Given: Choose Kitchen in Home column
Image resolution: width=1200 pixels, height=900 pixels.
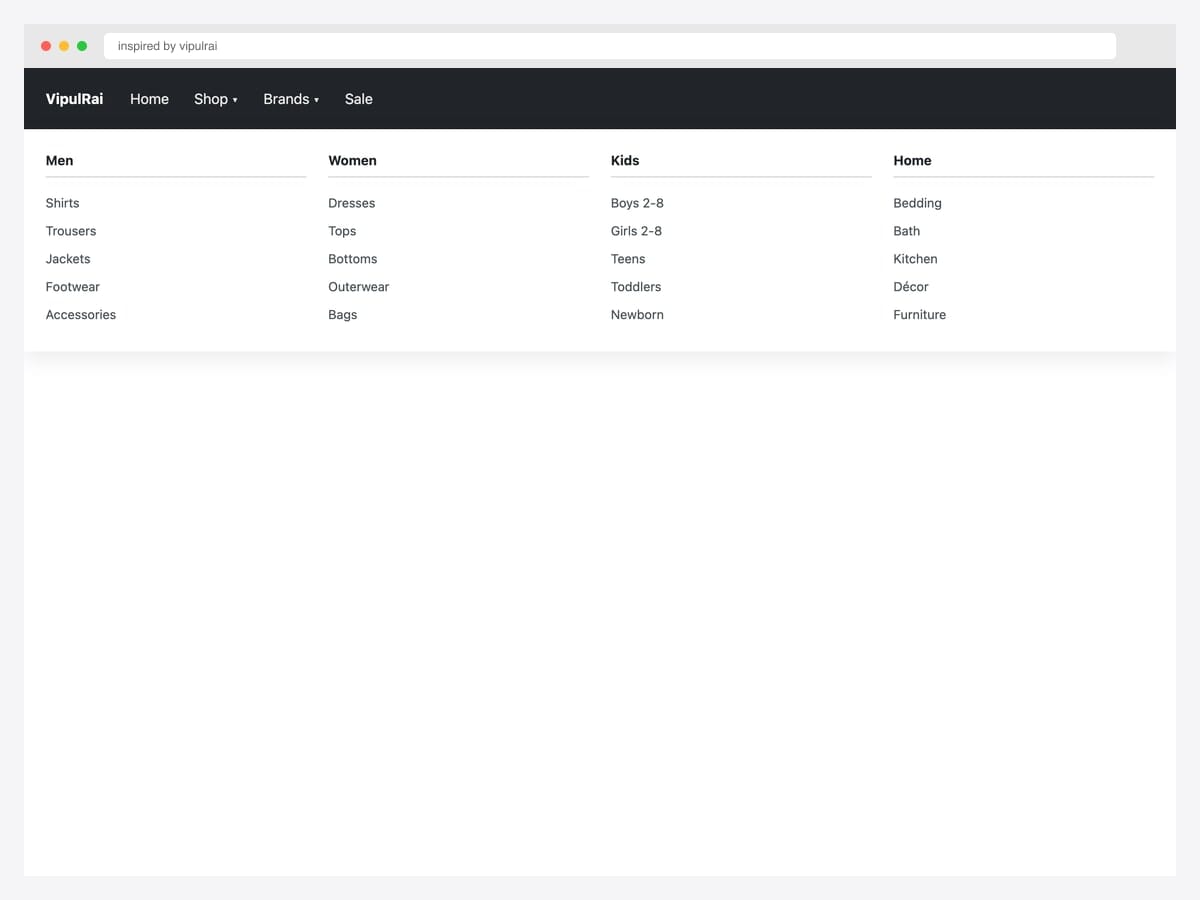Looking at the screenshot, I should tap(915, 259).
